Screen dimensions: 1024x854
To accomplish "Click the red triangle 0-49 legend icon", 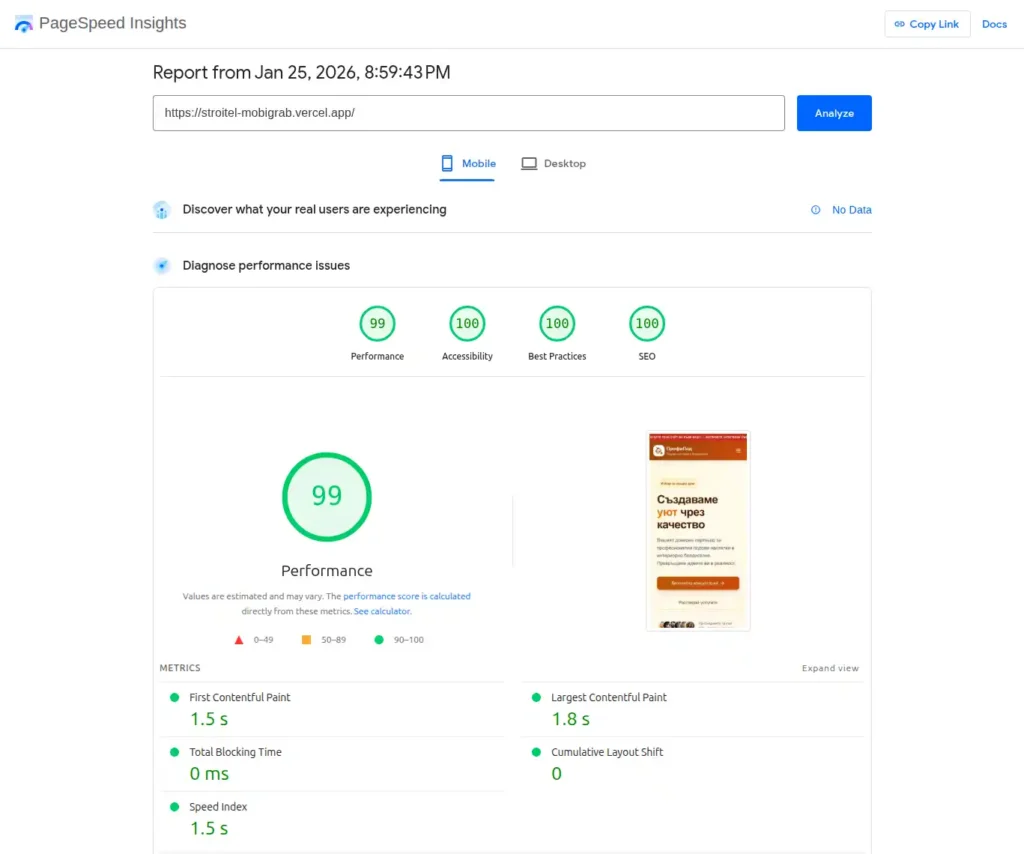I will click(x=239, y=639).
